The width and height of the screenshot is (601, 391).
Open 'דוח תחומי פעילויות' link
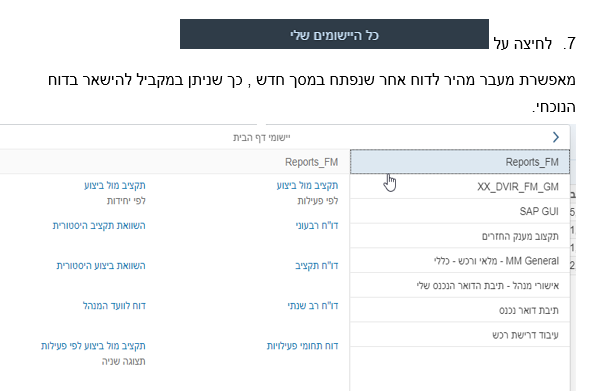(302, 345)
